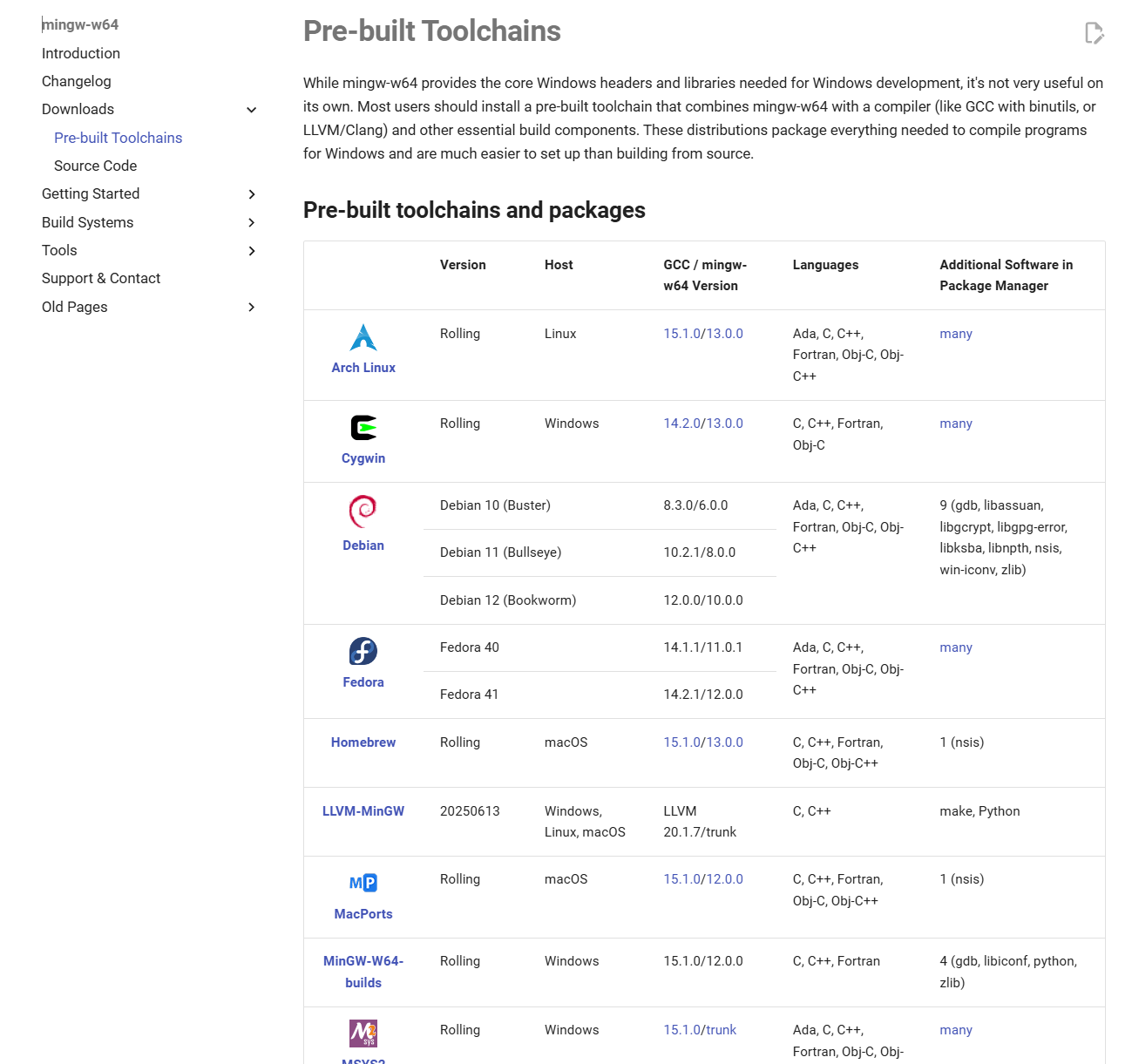Select Pre-built Toolchains in sidebar

119,138
